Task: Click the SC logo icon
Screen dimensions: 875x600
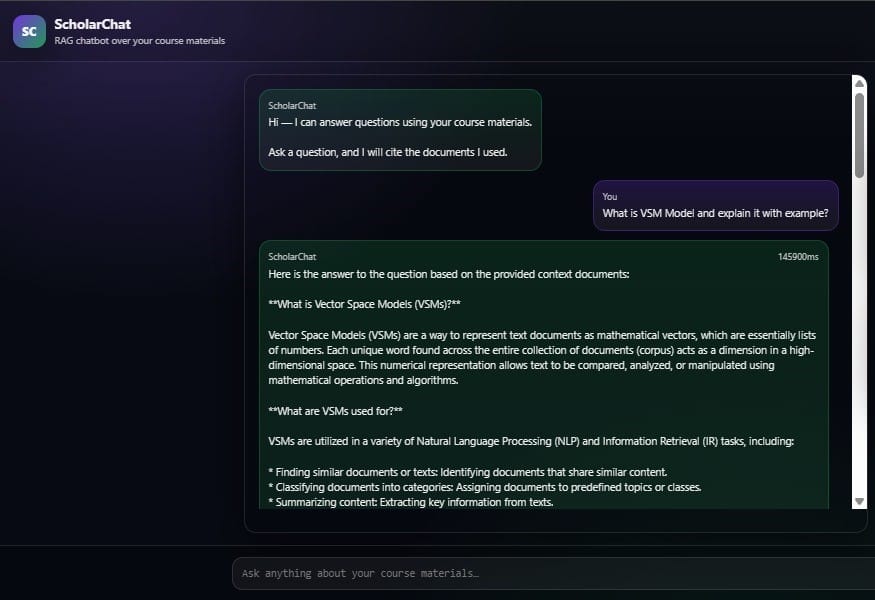Action: point(29,31)
